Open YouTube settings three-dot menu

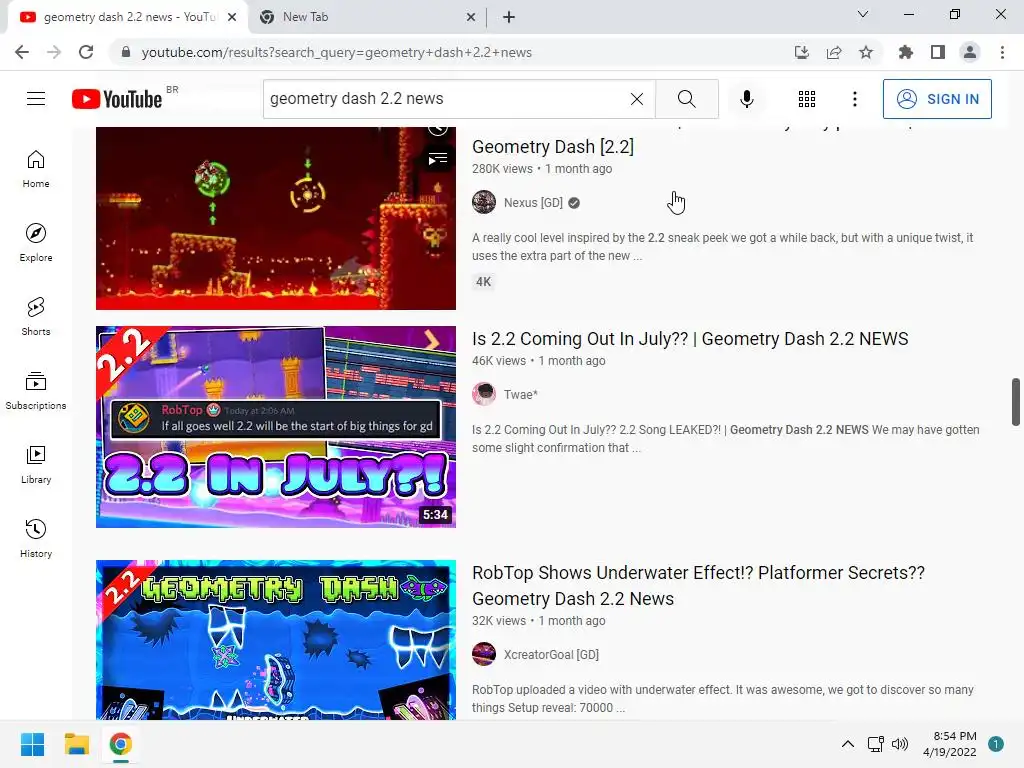pos(854,99)
